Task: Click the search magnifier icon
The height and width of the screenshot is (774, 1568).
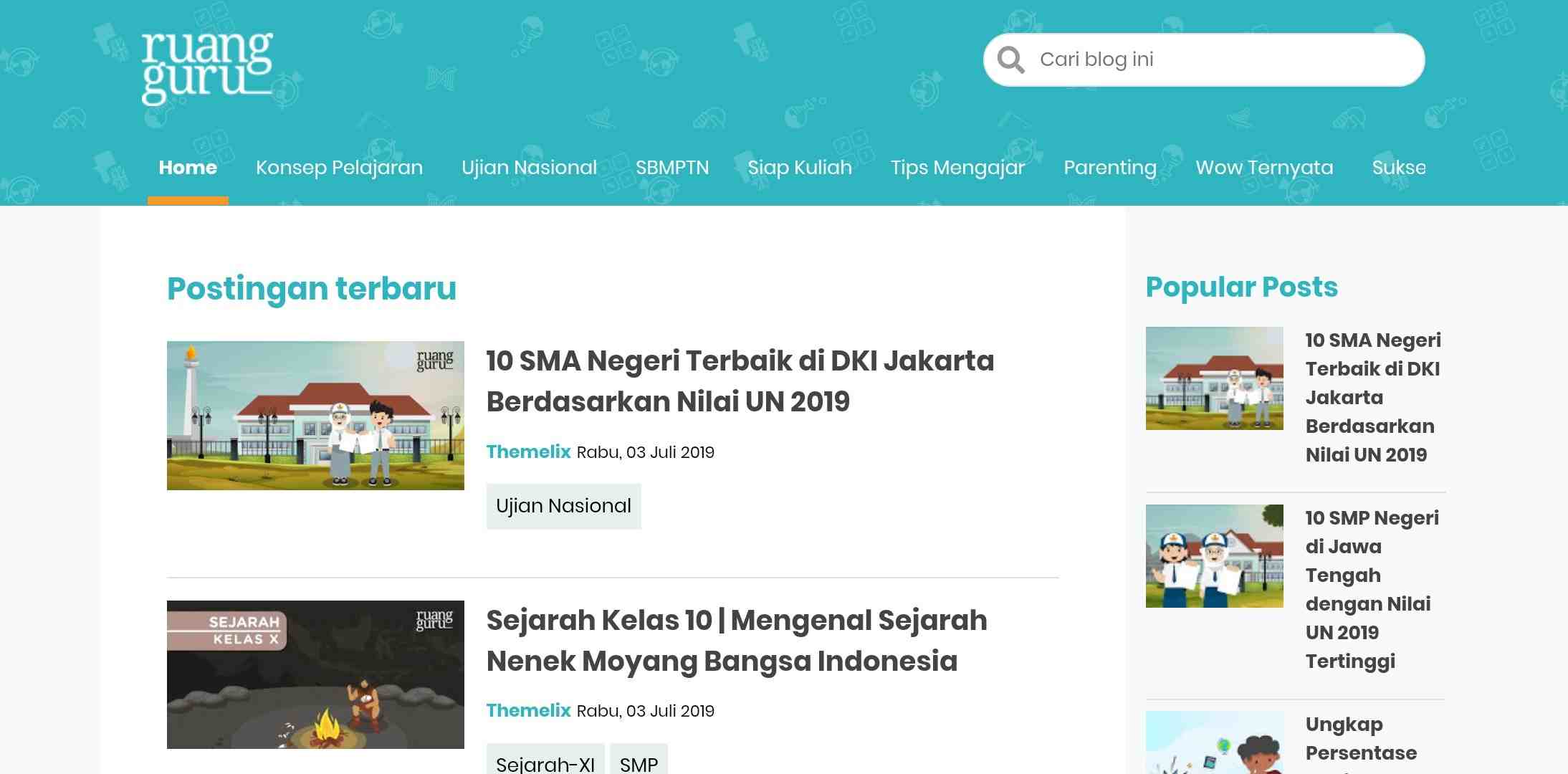Action: tap(1010, 59)
